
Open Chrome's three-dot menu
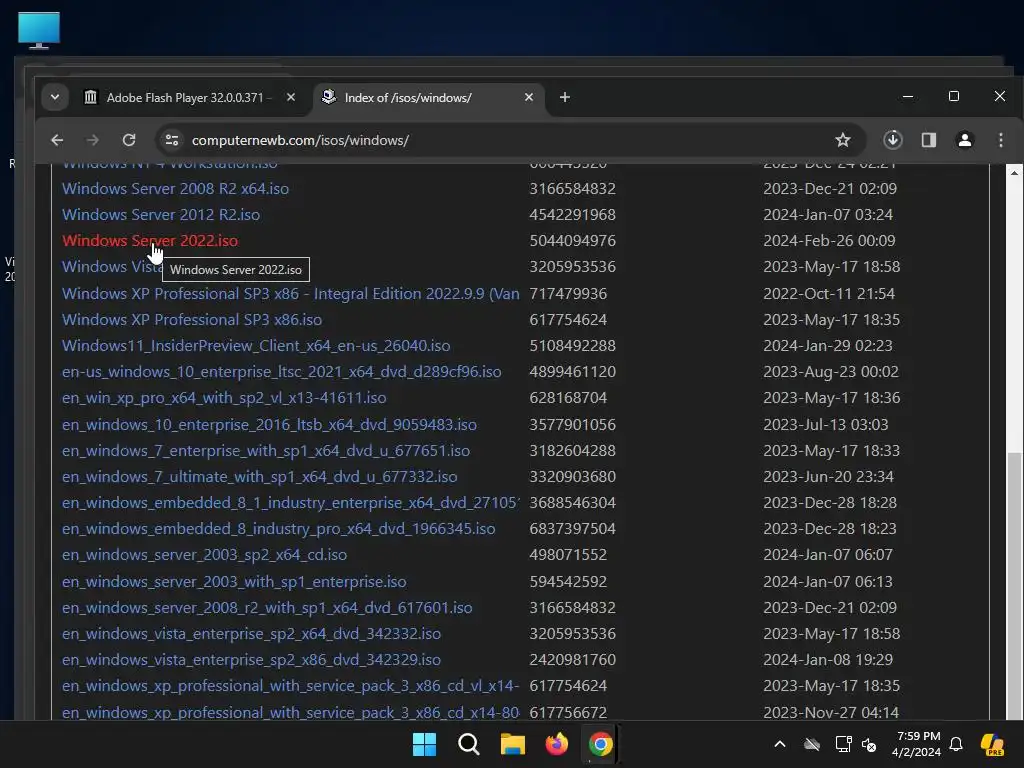[1000, 140]
